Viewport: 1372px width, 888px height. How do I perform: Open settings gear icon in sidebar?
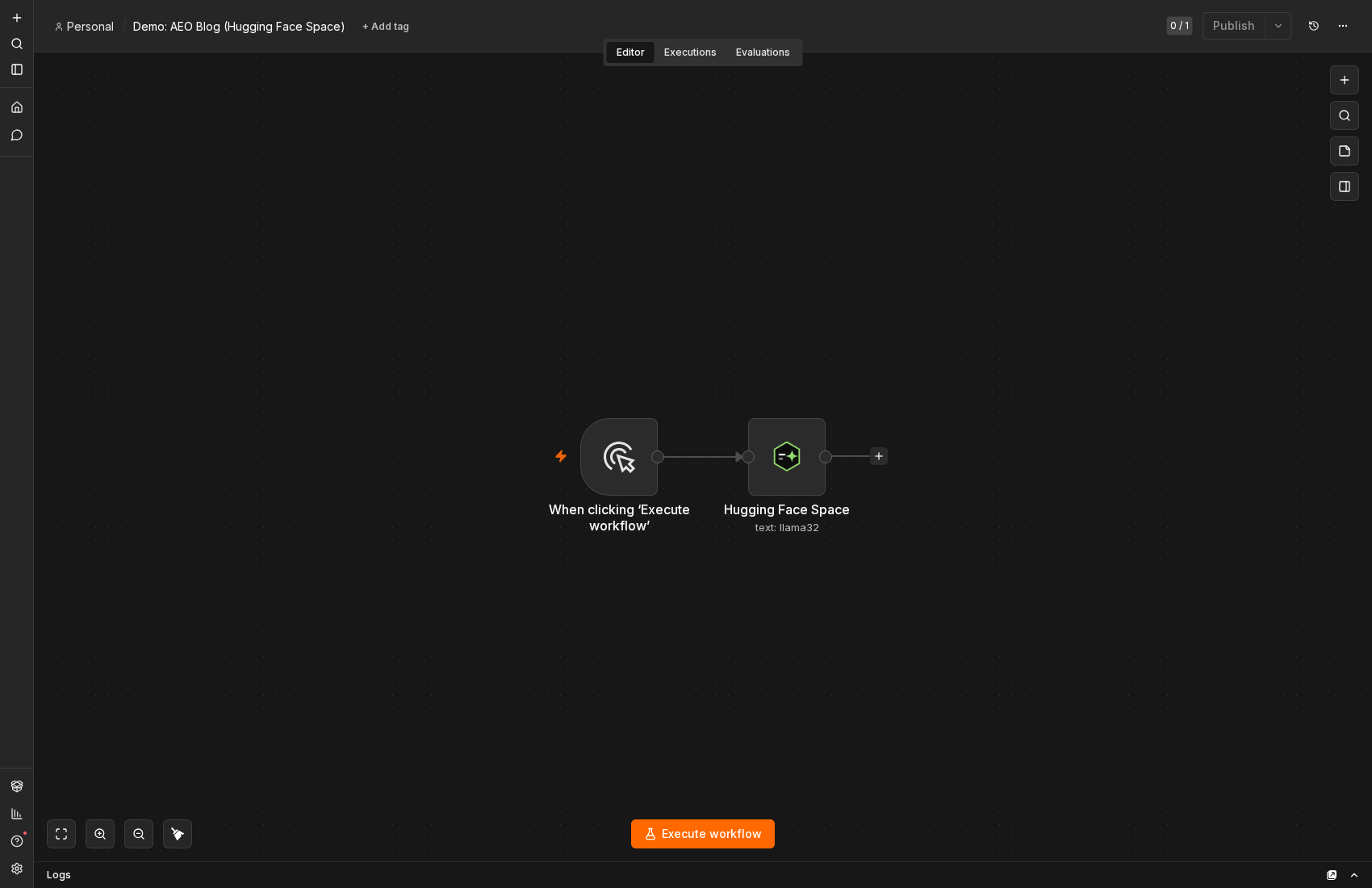16,869
